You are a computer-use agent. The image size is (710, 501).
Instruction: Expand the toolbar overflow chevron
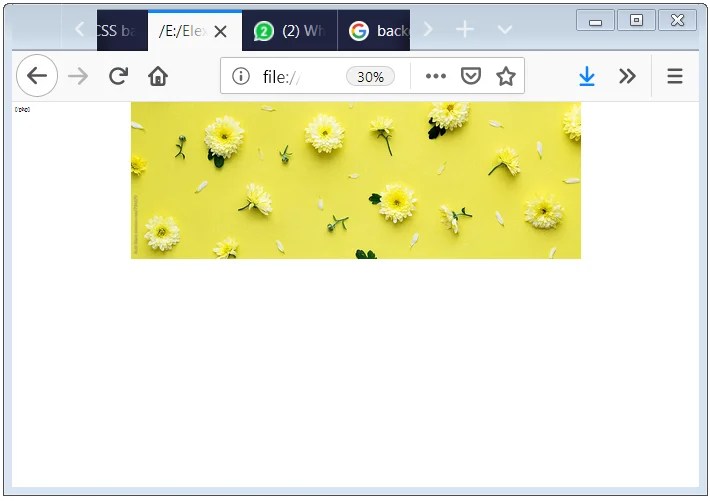point(627,76)
